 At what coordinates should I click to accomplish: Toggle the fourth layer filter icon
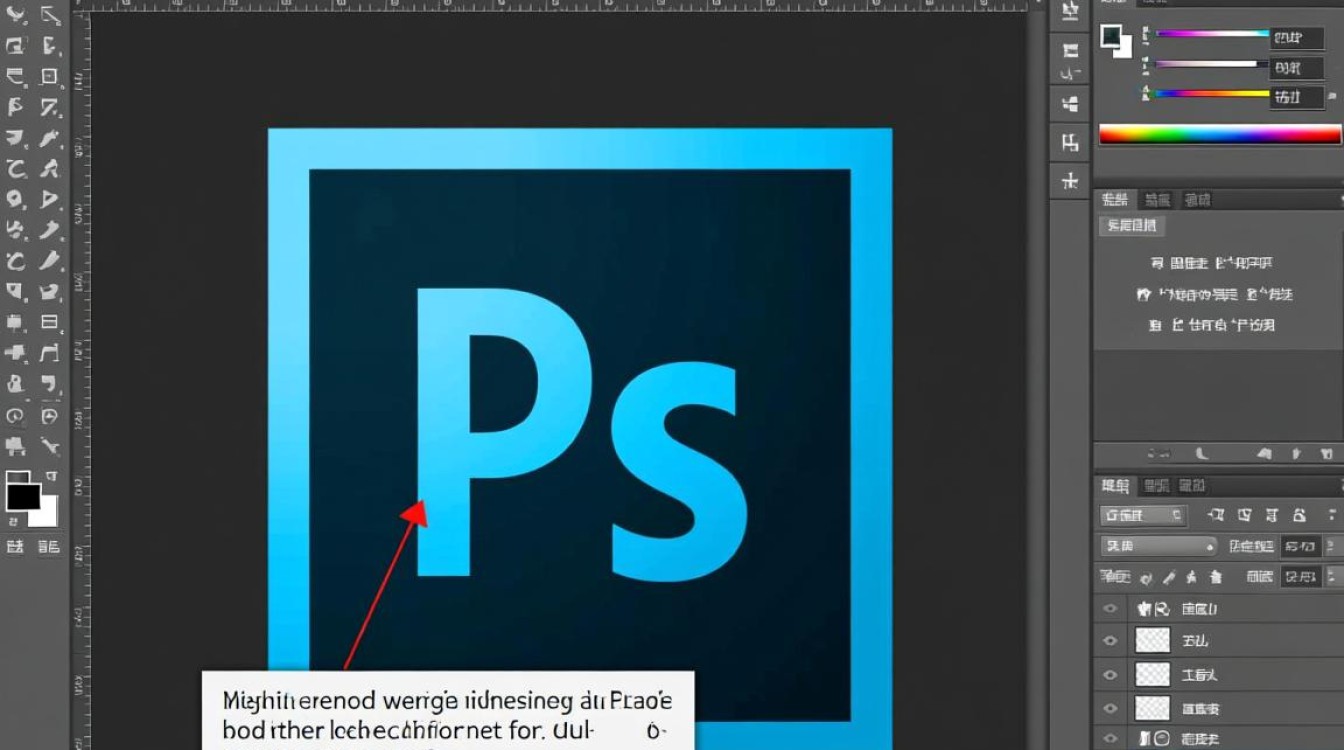pos(1299,516)
